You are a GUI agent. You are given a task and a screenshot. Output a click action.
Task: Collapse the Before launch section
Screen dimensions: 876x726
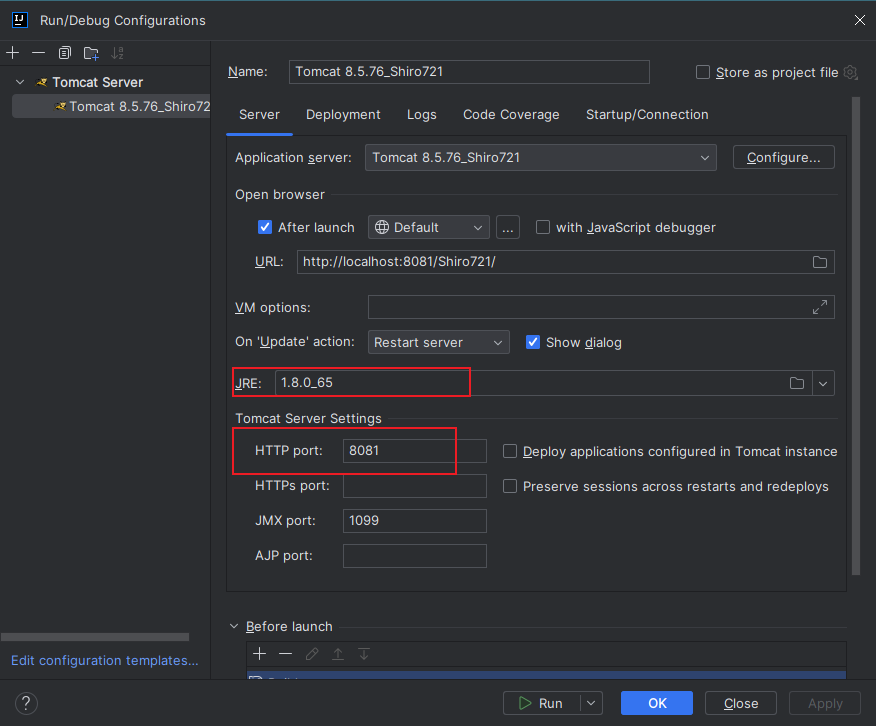(234, 627)
